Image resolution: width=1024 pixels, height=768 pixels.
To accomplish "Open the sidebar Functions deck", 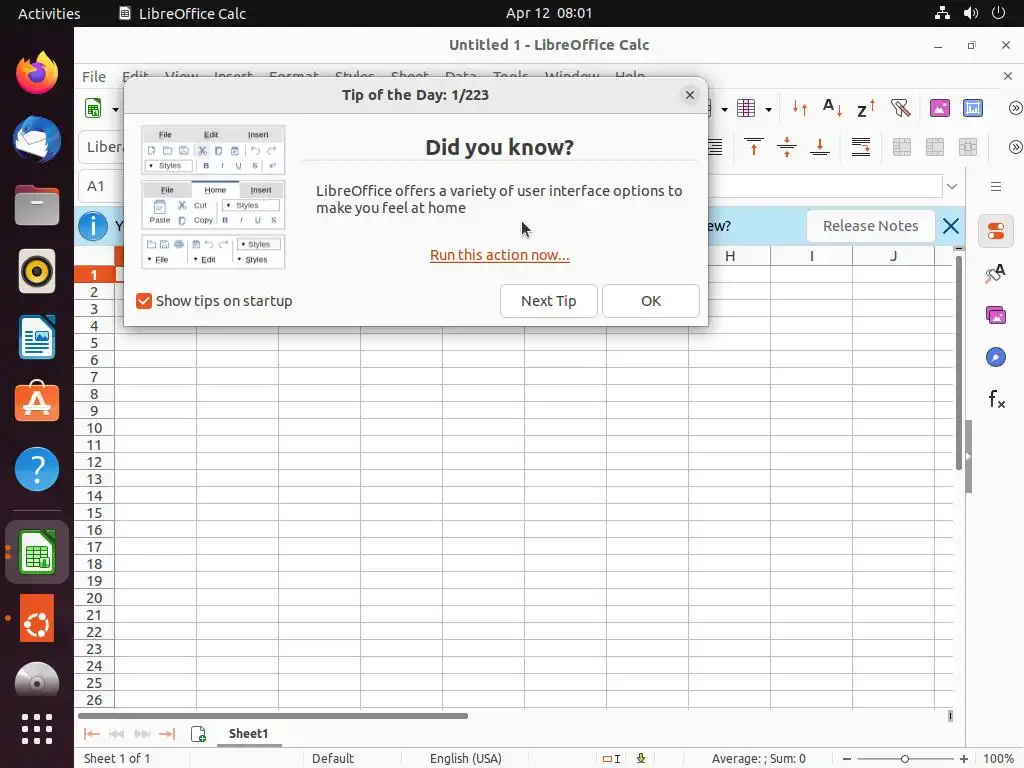I will (995, 399).
